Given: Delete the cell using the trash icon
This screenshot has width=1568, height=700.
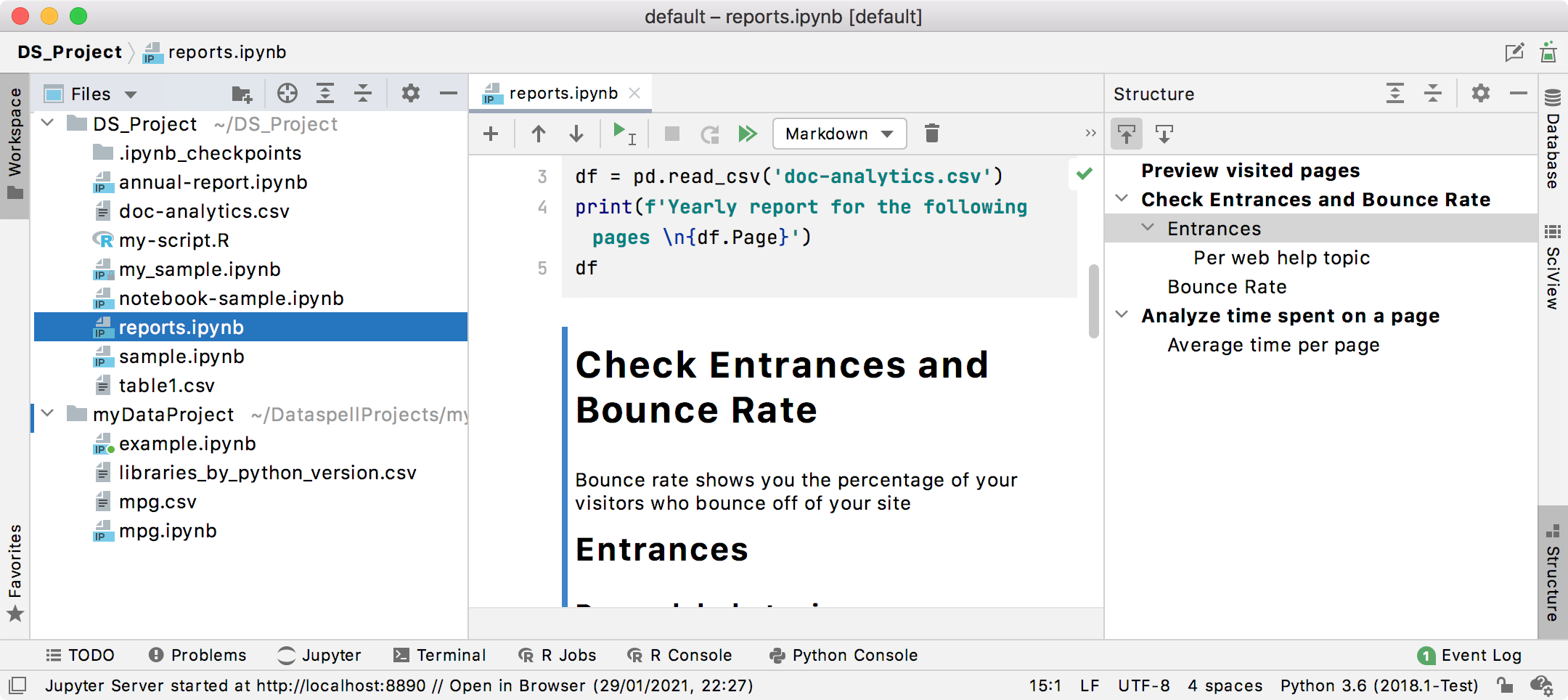Looking at the screenshot, I should point(931,134).
